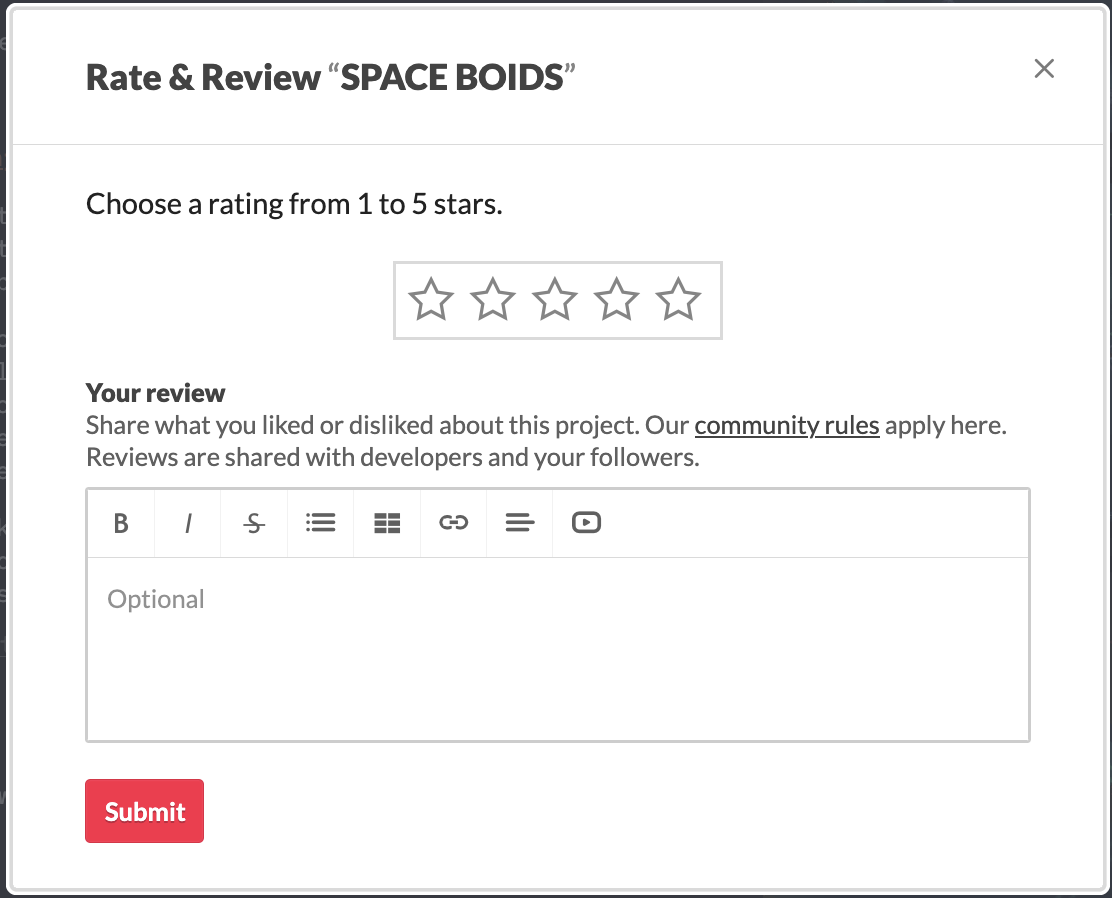Choose a 3-star rating with the middle star
The height and width of the screenshot is (898, 1112).
(555, 300)
